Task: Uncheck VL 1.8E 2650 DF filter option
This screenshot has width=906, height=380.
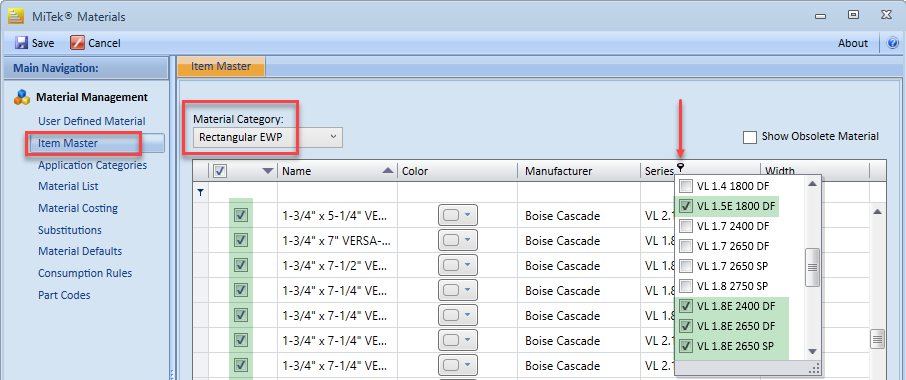Action: point(686,326)
